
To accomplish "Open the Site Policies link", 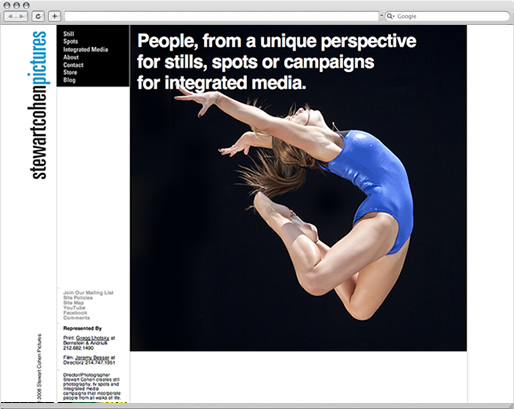I will pyautogui.click(x=78, y=298).
